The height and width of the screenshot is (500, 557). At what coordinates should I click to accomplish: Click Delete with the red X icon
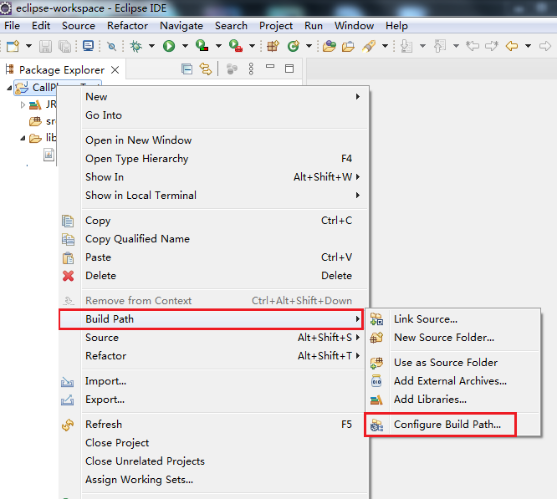click(101, 276)
